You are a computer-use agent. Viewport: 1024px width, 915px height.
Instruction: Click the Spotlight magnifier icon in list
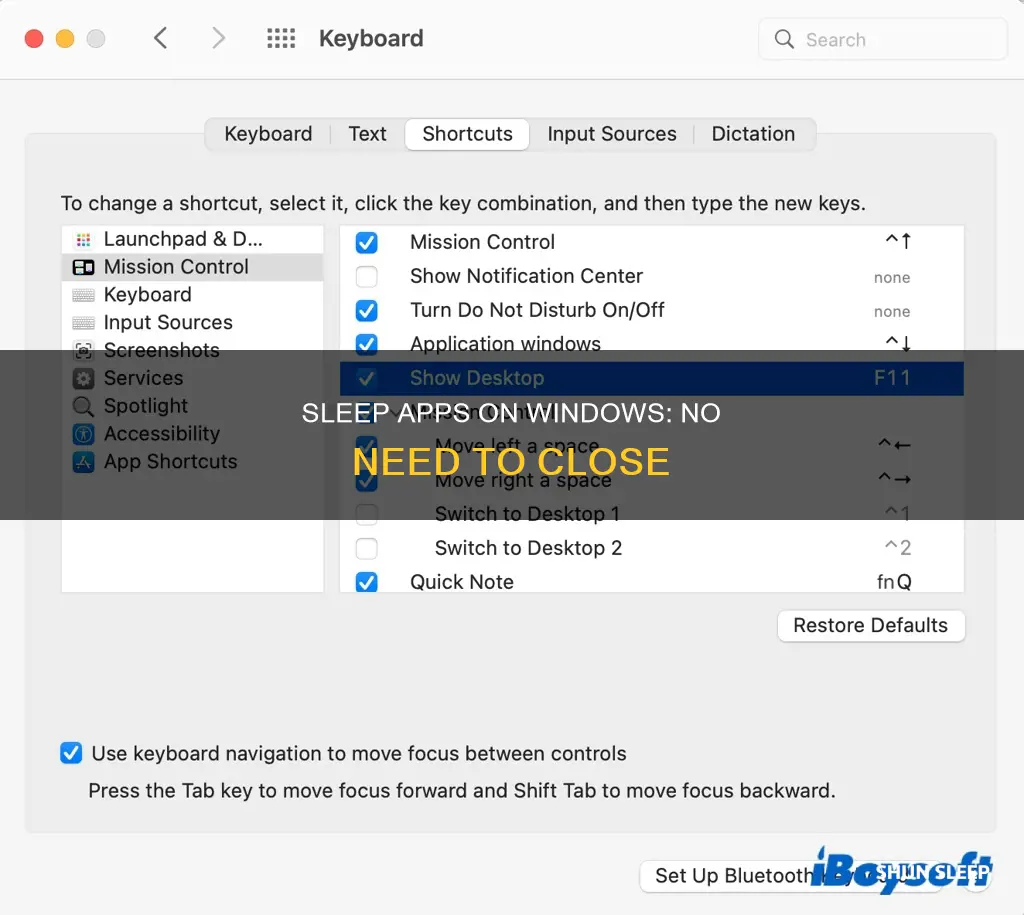(x=83, y=406)
